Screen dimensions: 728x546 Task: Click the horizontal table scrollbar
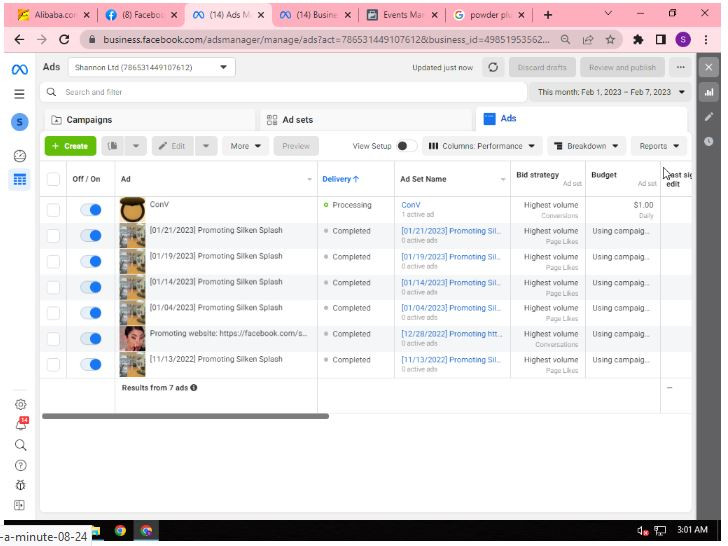click(x=186, y=416)
